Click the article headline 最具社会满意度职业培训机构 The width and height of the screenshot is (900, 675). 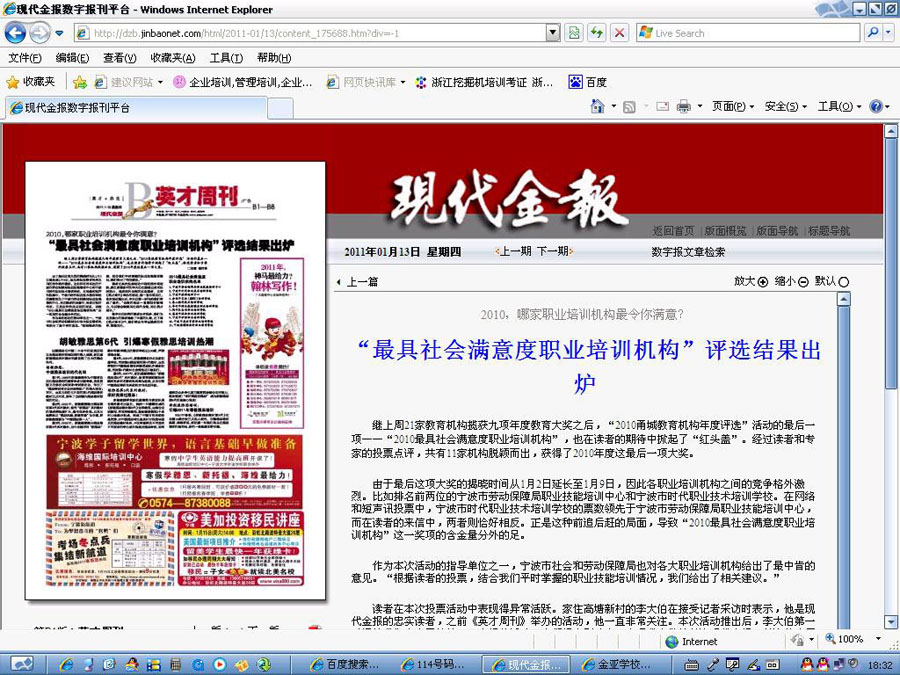pyautogui.click(x=589, y=366)
